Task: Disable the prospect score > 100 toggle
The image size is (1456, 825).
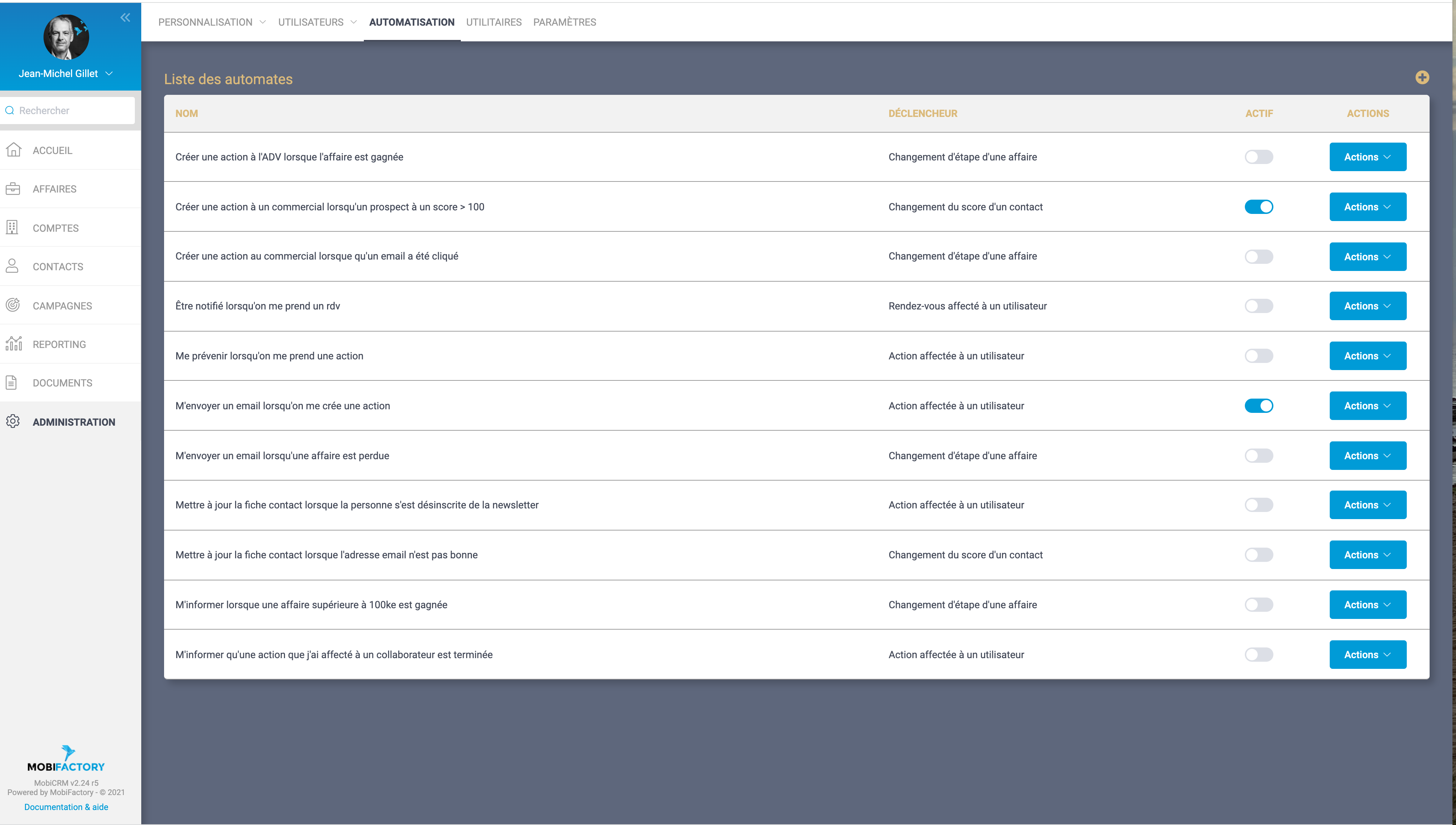Action: click(x=1258, y=207)
